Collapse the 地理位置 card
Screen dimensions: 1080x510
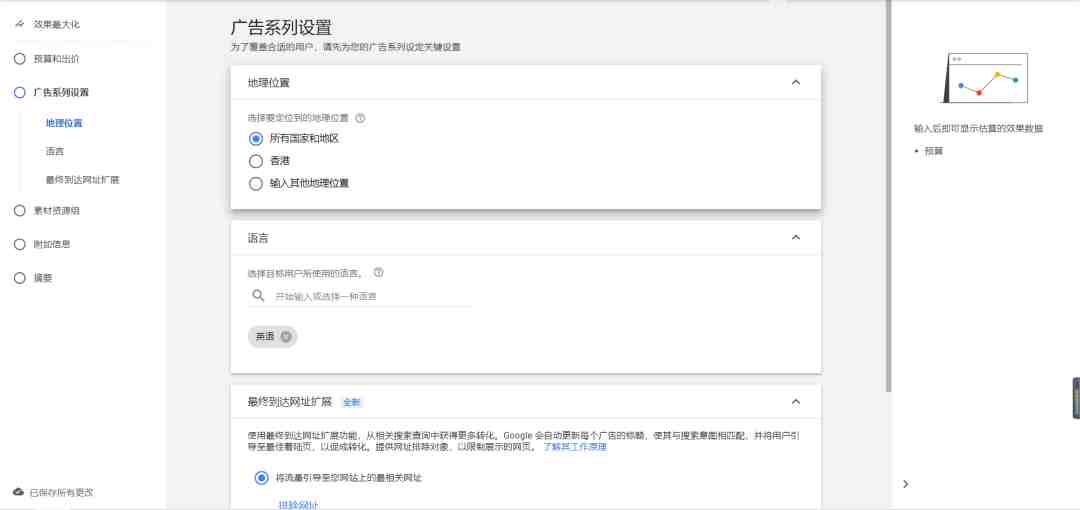click(796, 83)
